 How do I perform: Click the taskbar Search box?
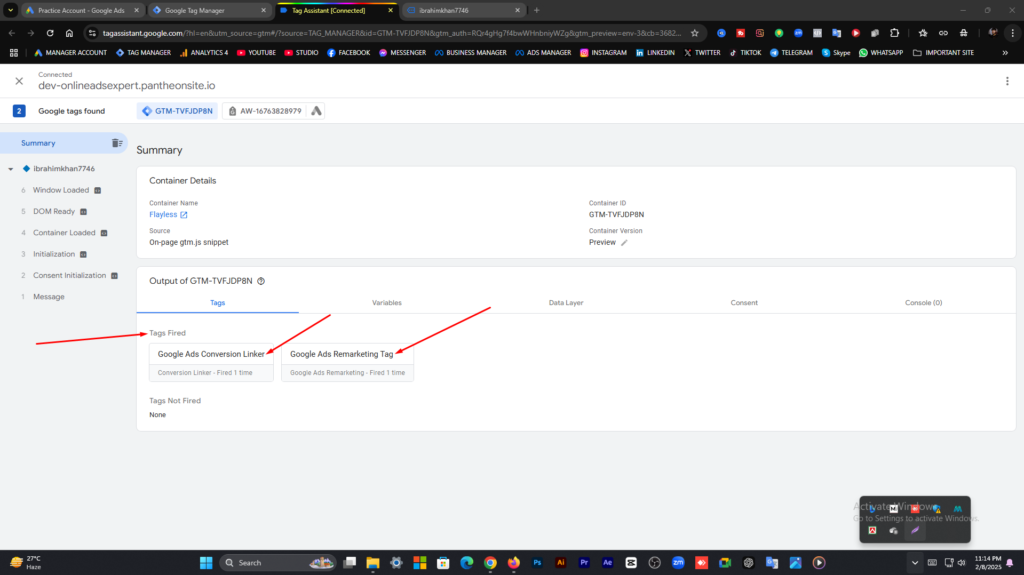click(278, 563)
